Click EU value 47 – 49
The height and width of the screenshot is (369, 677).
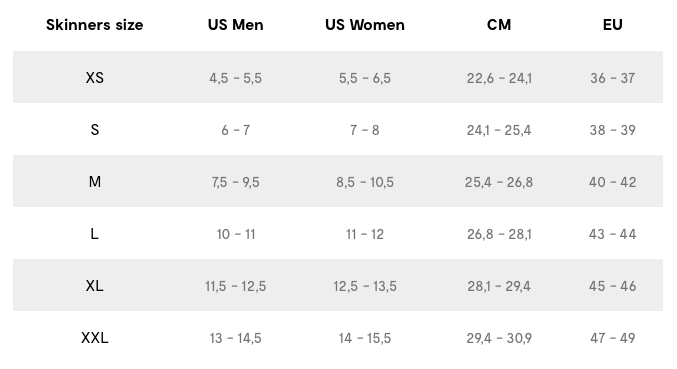[x=613, y=338]
